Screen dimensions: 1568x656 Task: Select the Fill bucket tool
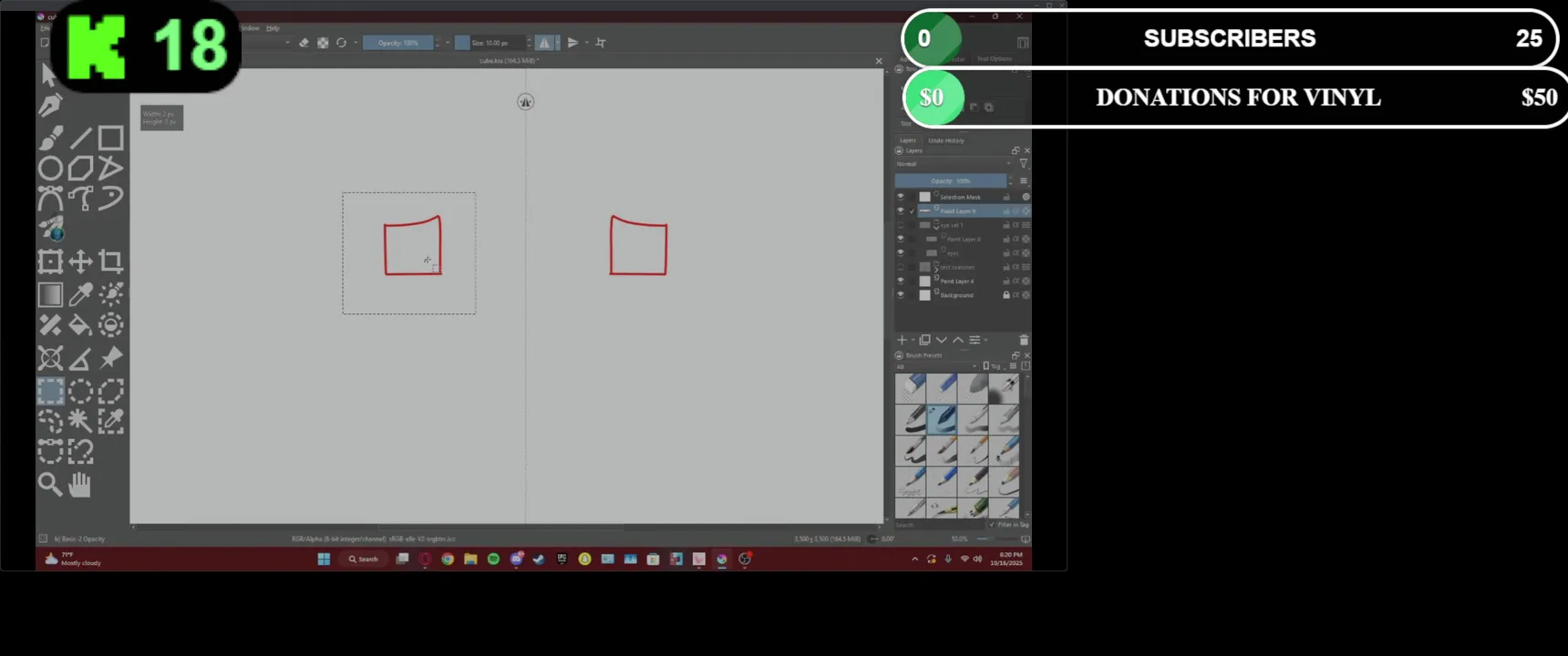[x=80, y=325]
